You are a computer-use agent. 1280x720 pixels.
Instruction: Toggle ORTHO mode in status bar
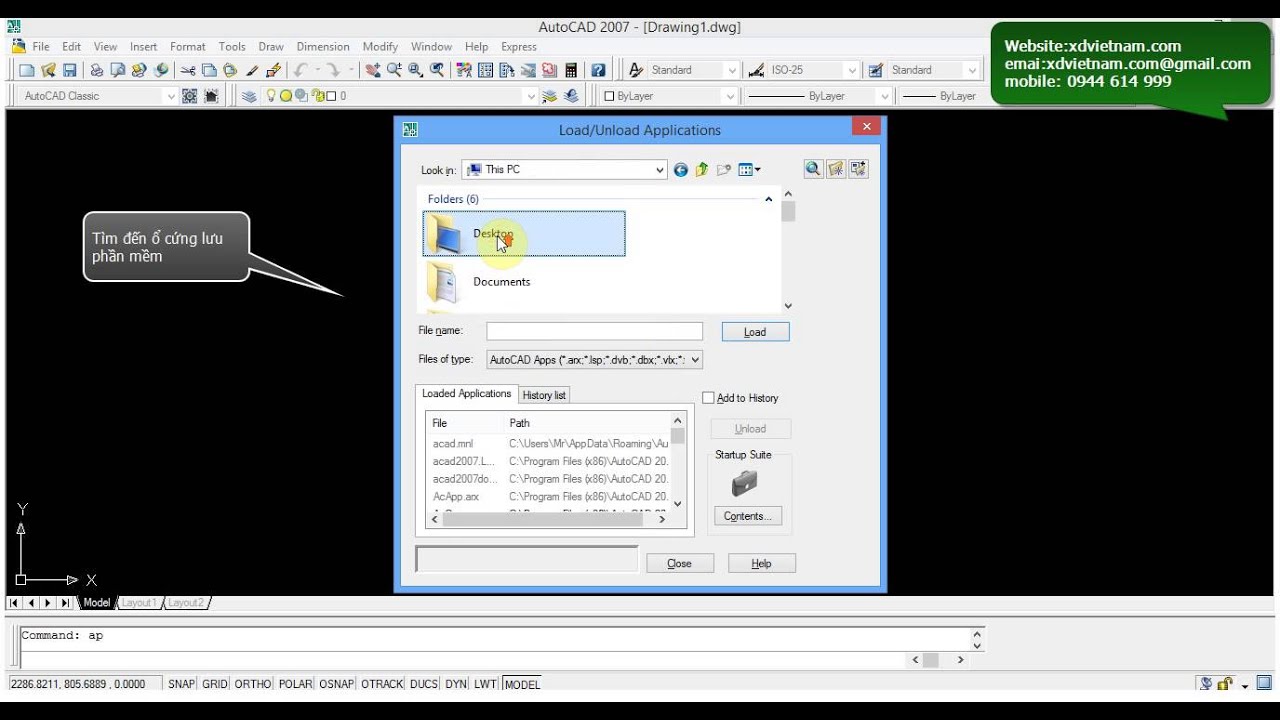(253, 684)
